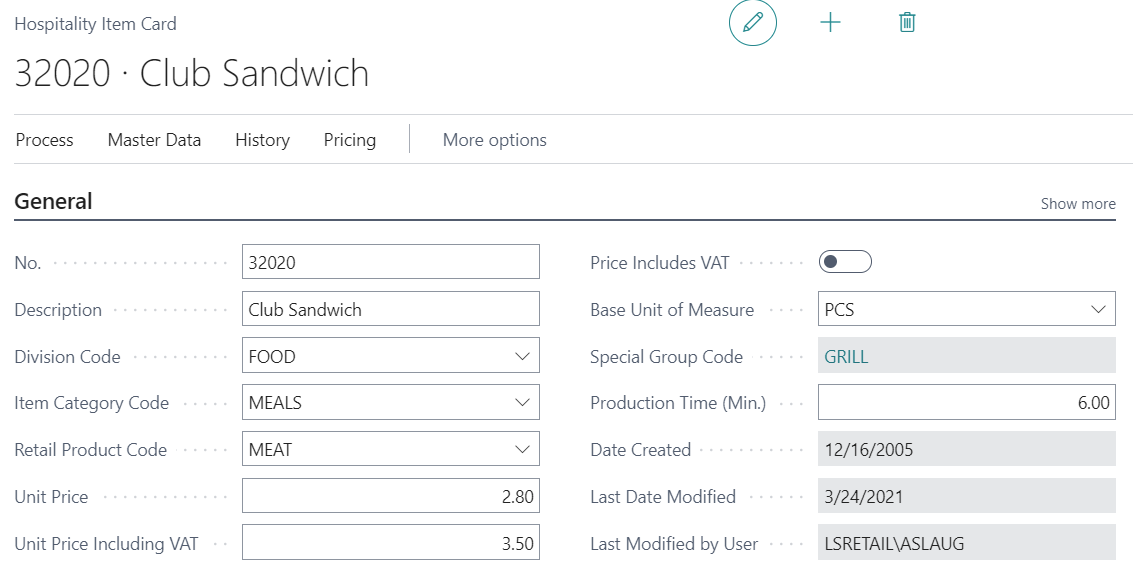Screen dimensions: 1133x582
Task: Expand the Item Category Code dropdown
Action: (521, 403)
